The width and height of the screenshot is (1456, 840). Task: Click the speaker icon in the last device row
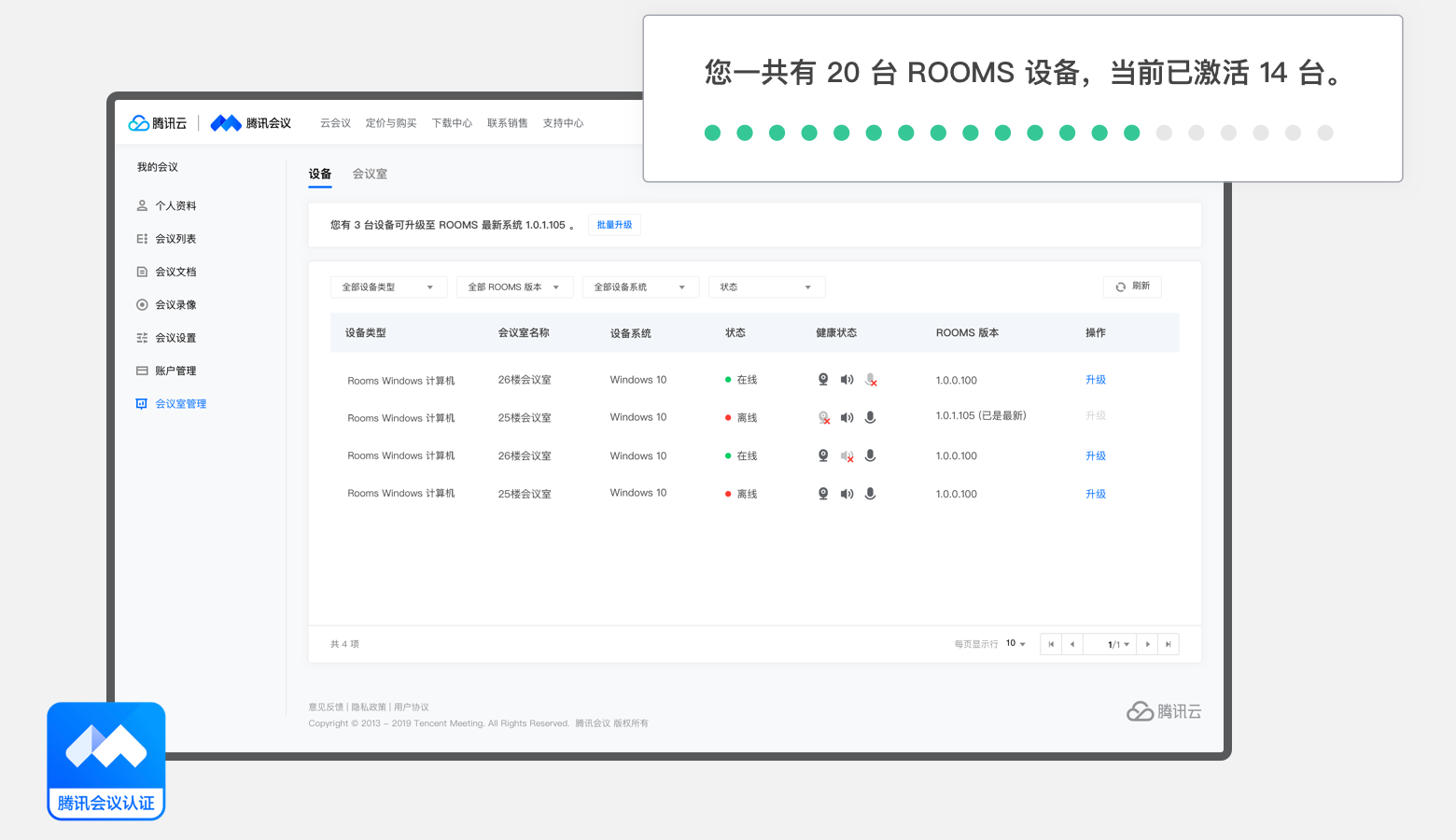tap(847, 494)
